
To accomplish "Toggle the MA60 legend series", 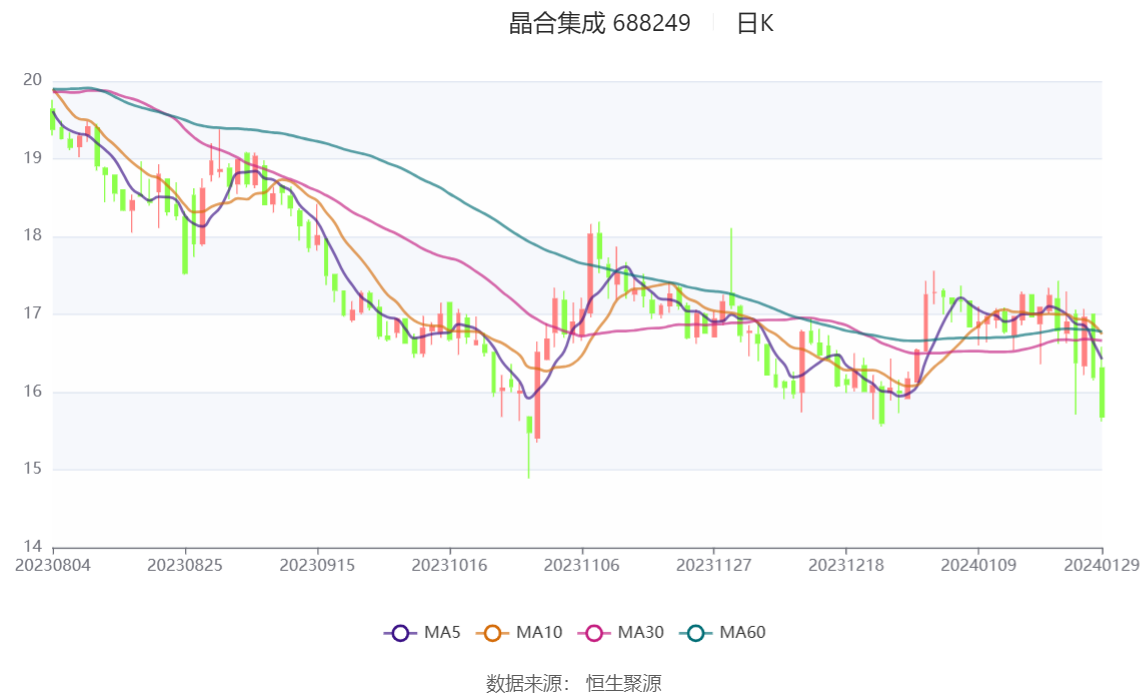I will point(723,632).
